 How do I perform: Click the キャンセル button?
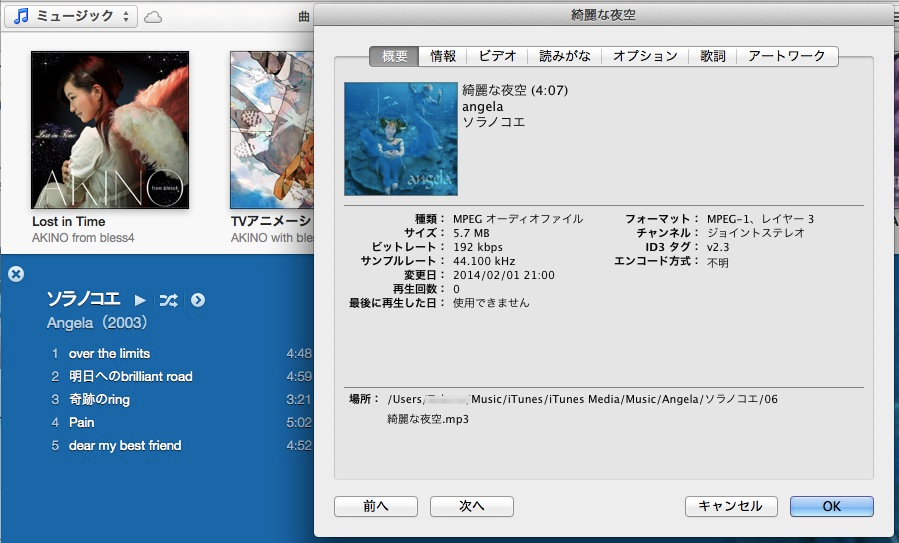[x=731, y=506]
